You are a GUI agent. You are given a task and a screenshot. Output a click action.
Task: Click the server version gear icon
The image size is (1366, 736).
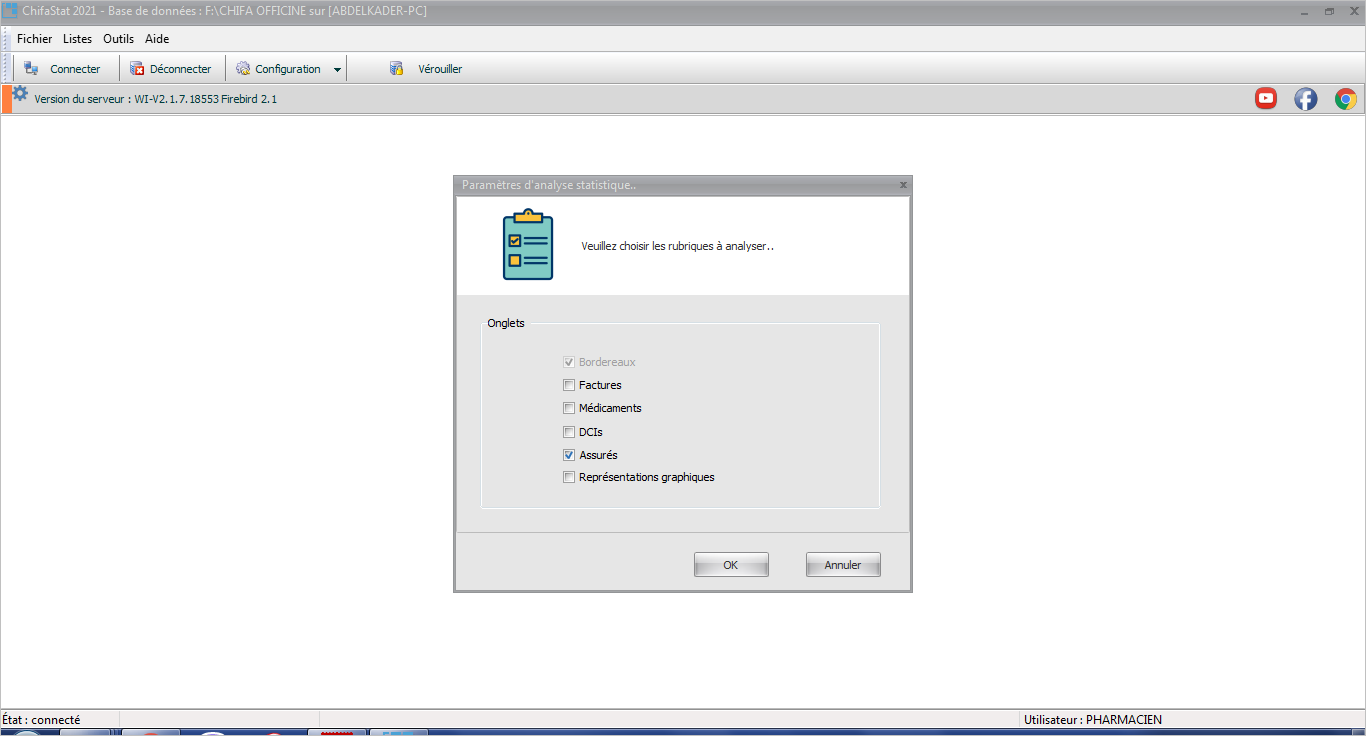coord(20,93)
